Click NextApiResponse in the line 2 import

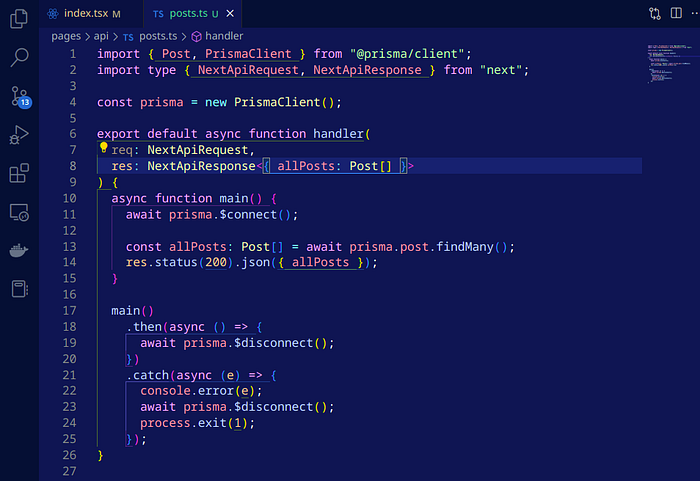click(367, 70)
